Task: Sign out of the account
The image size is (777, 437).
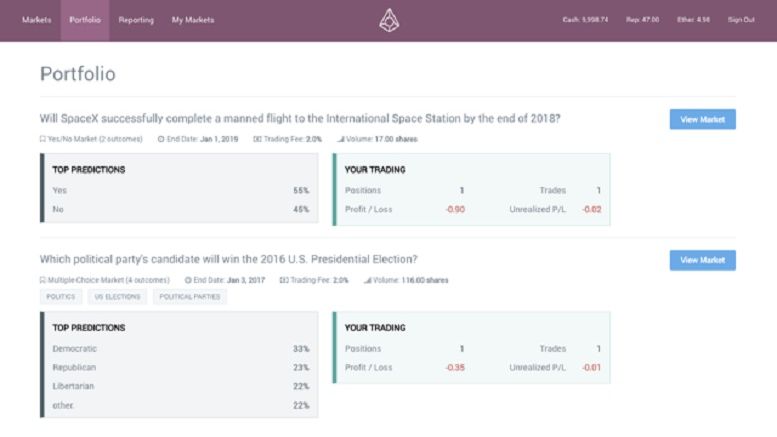Action: click(x=741, y=20)
